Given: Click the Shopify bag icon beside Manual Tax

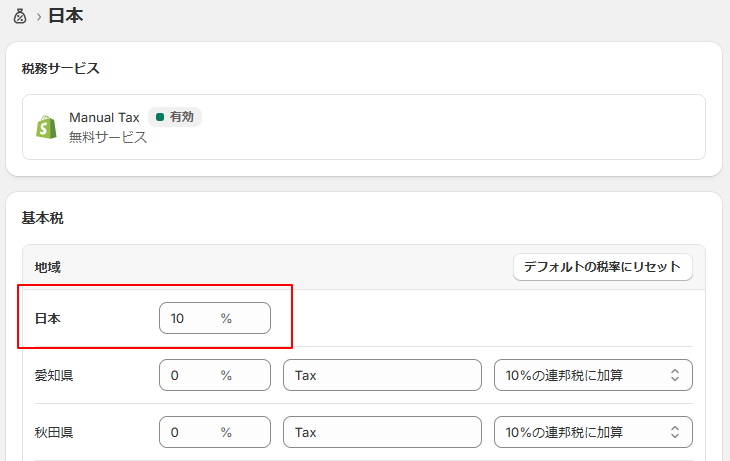Looking at the screenshot, I should click(x=46, y=127).
